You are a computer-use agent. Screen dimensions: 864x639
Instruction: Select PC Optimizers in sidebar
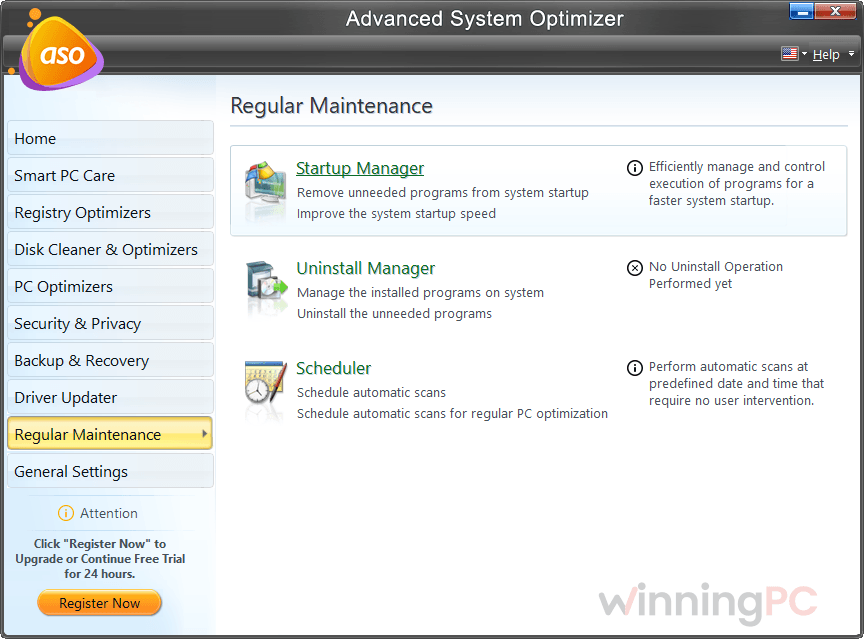[110, 286]
